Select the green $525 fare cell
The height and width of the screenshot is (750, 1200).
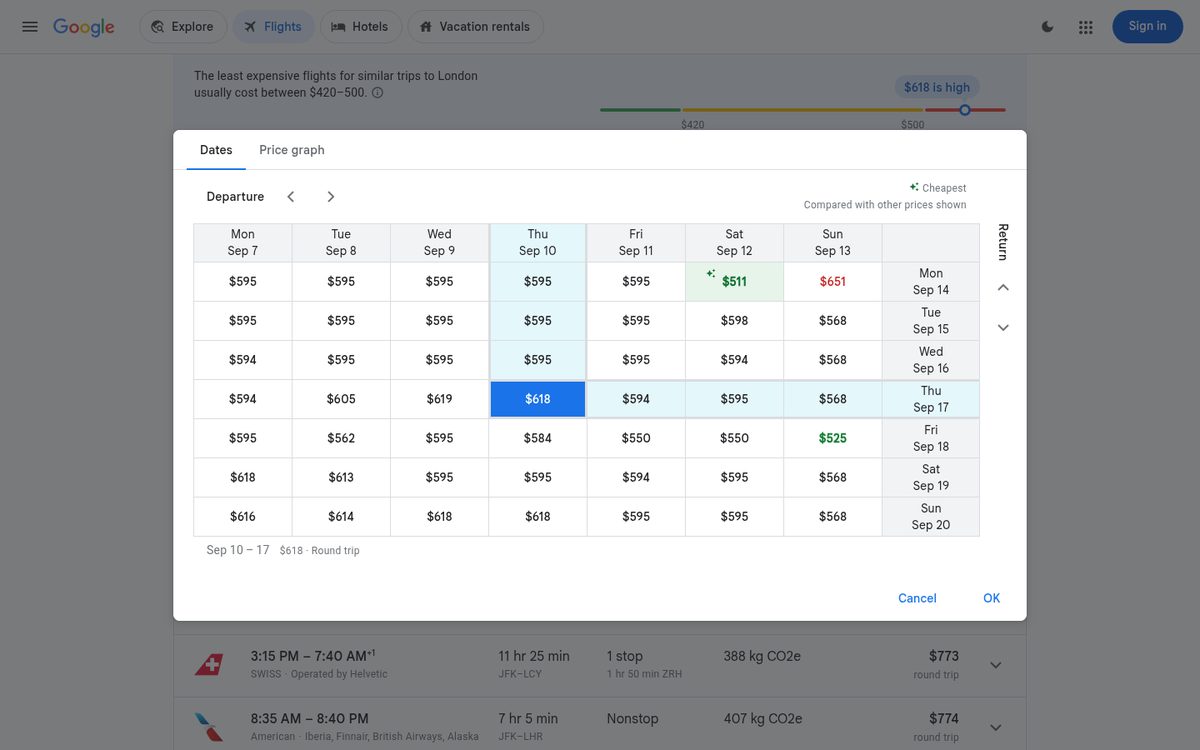pos(833,438)
